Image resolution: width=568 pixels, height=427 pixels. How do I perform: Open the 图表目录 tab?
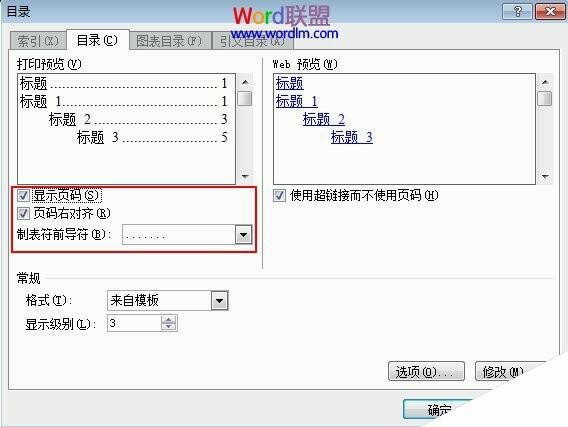(169, 41)
